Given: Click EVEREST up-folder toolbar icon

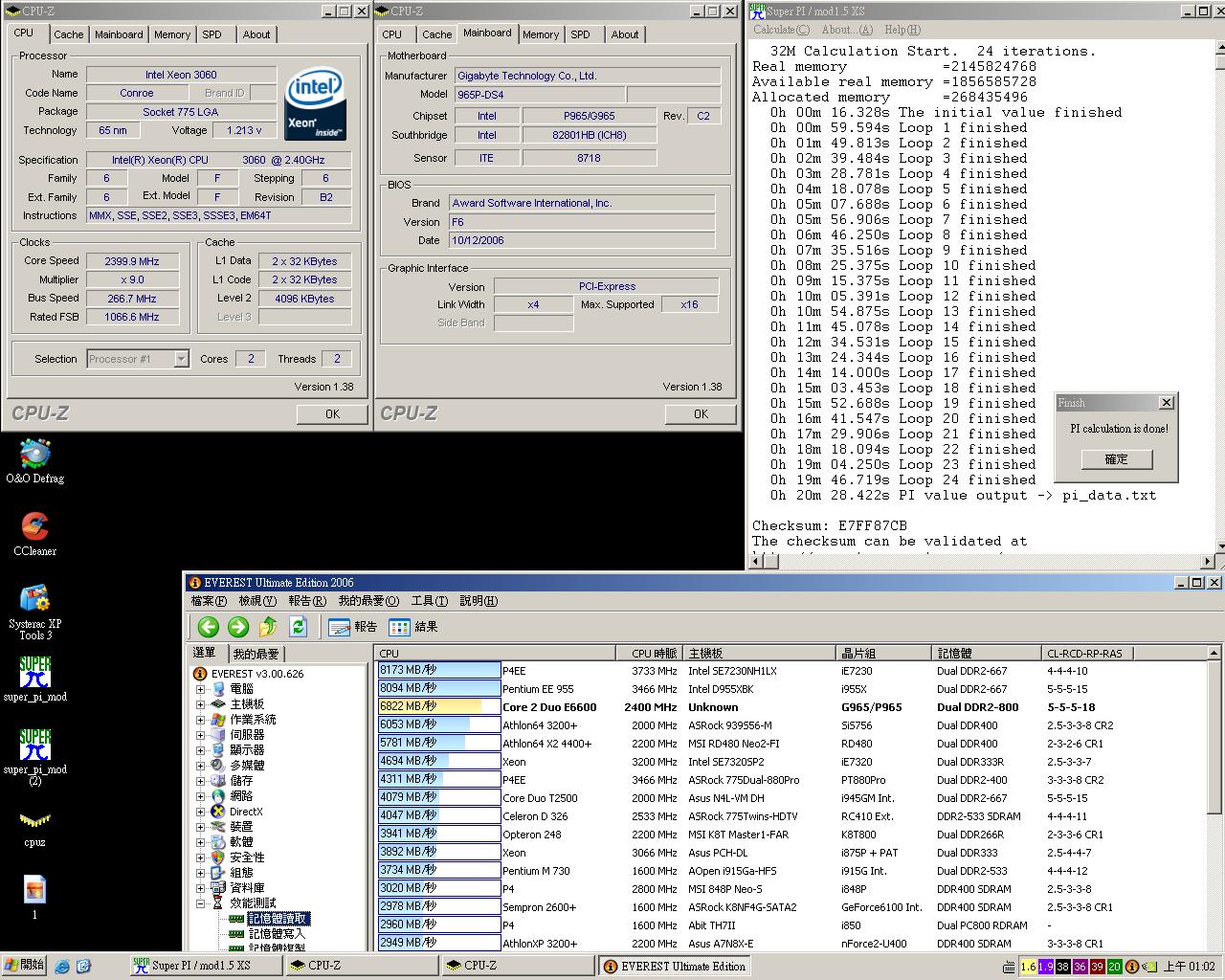Looking at the screenshot, I should pos(268,627).
